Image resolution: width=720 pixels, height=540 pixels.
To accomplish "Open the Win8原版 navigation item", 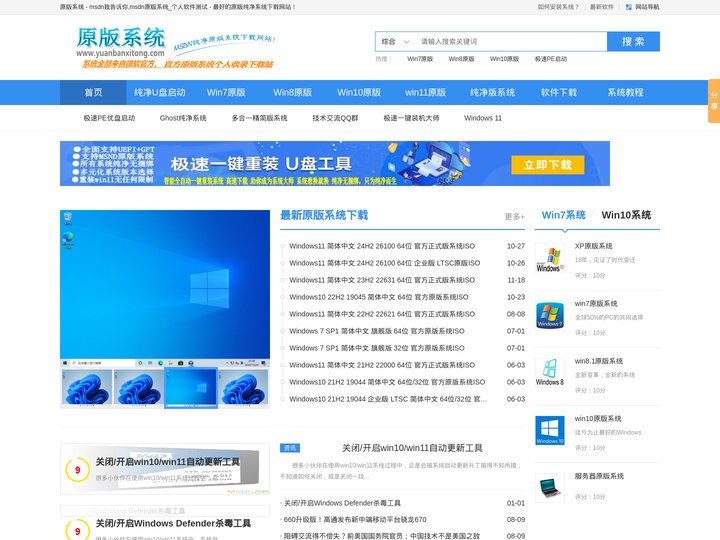I will pyautogui.click(x=292, y=92).
